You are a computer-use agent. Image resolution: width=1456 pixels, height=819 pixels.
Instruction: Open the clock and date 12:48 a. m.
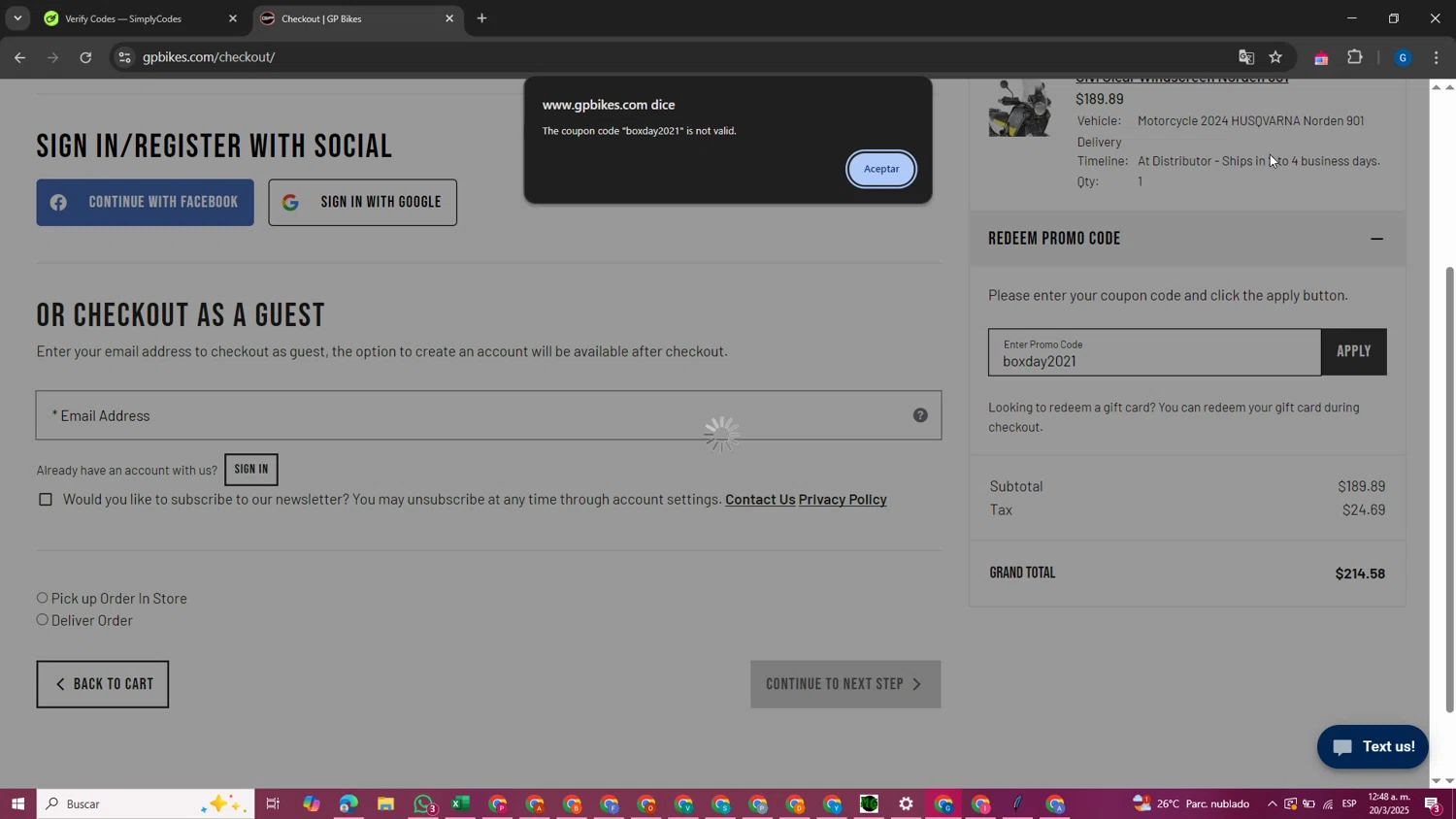tap(1389, 803)
